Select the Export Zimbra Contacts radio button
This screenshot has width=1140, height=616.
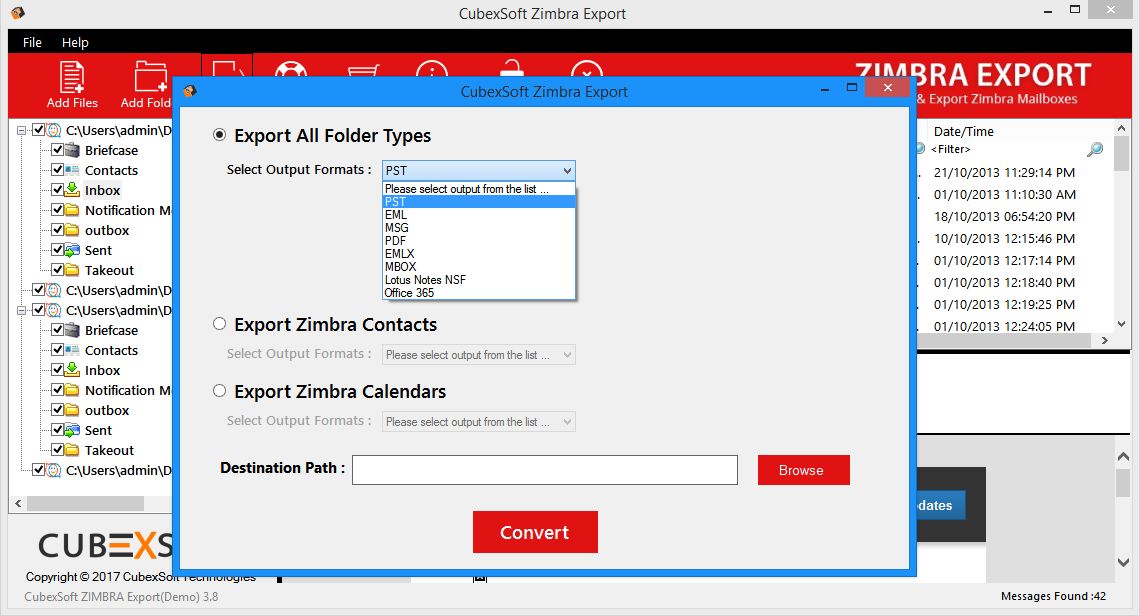click(219, 324)
